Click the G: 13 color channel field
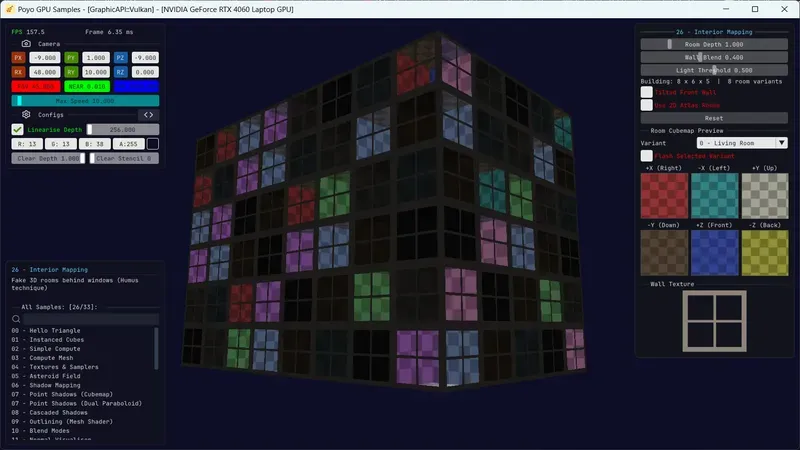Viewport: 800px width, 450px height. point(61,144)
